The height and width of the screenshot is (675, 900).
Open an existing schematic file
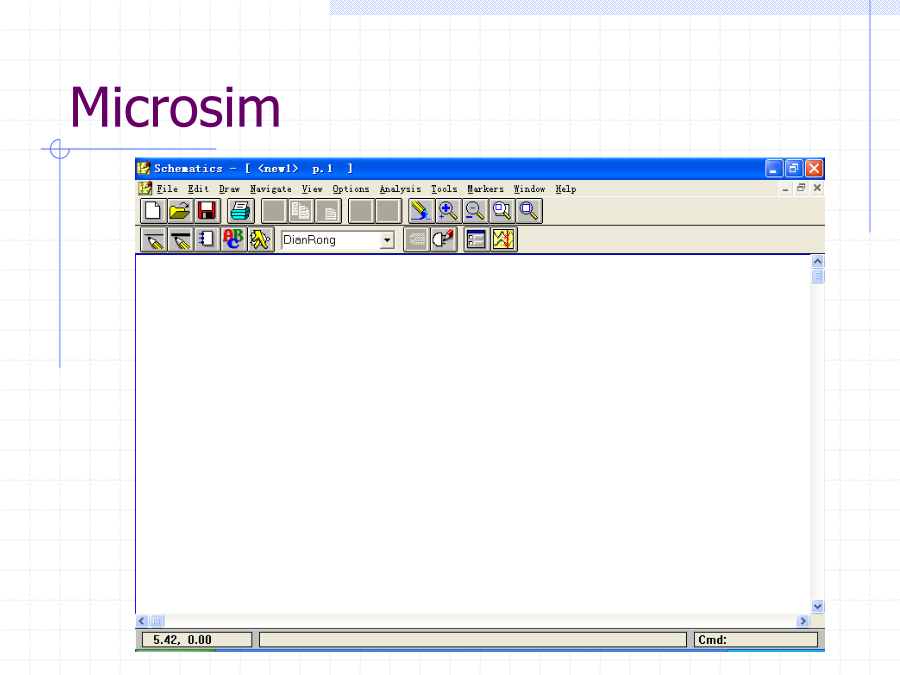180,211
